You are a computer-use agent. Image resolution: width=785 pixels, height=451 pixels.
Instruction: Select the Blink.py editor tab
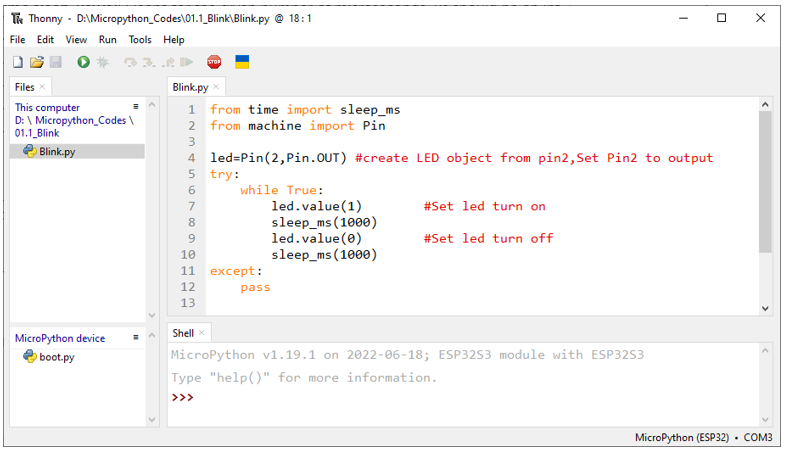pos(190,87)
